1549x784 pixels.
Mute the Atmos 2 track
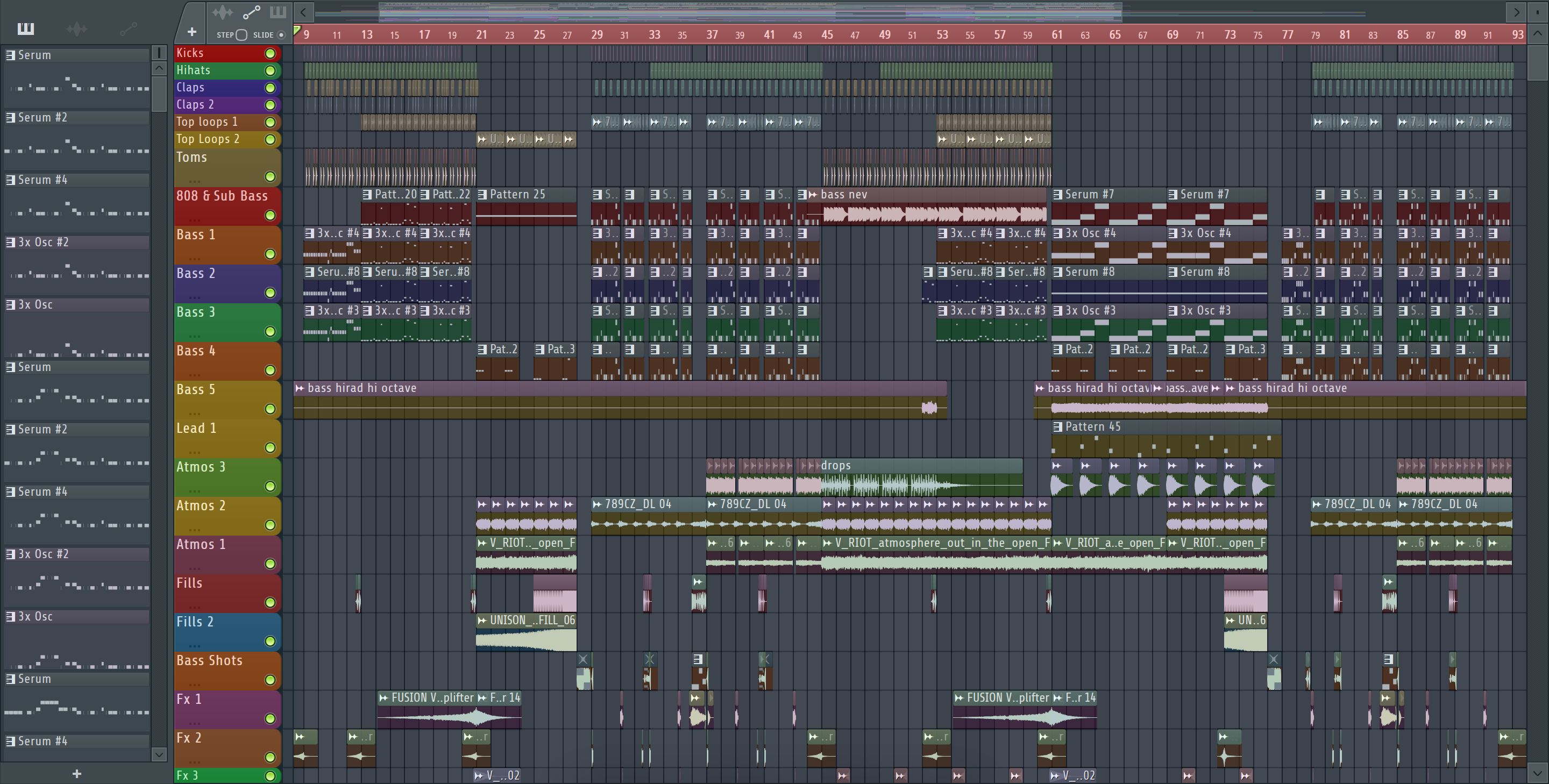[270, 525]
